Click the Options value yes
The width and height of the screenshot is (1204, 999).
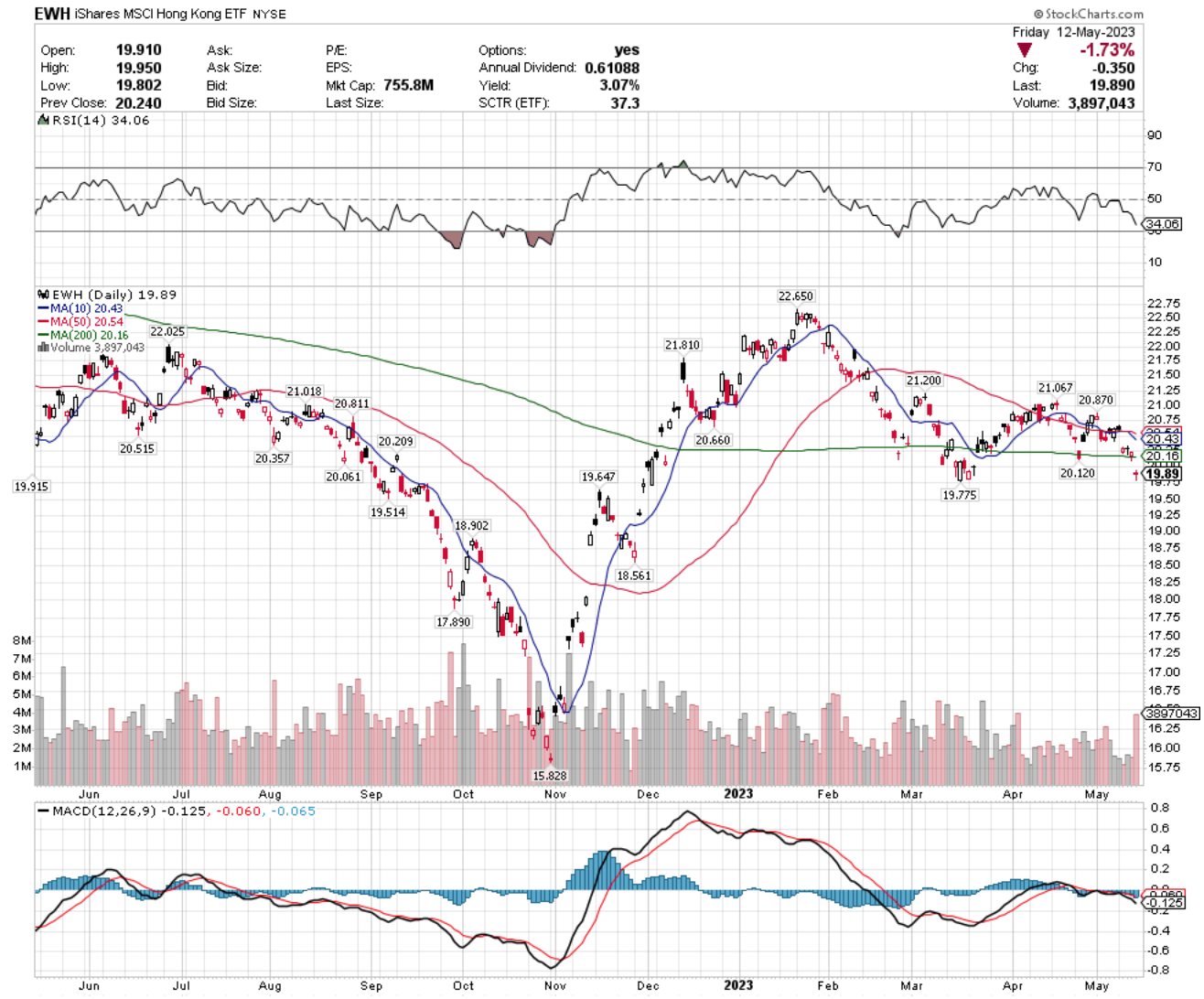pyautogui.click(x=627, y=50)
